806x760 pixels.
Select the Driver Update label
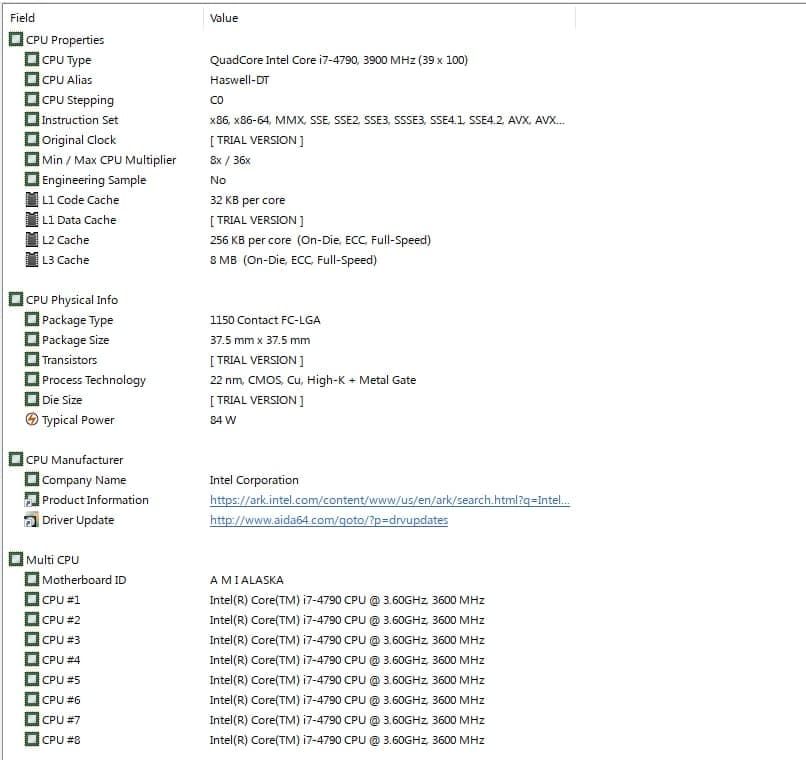(78, 520)
